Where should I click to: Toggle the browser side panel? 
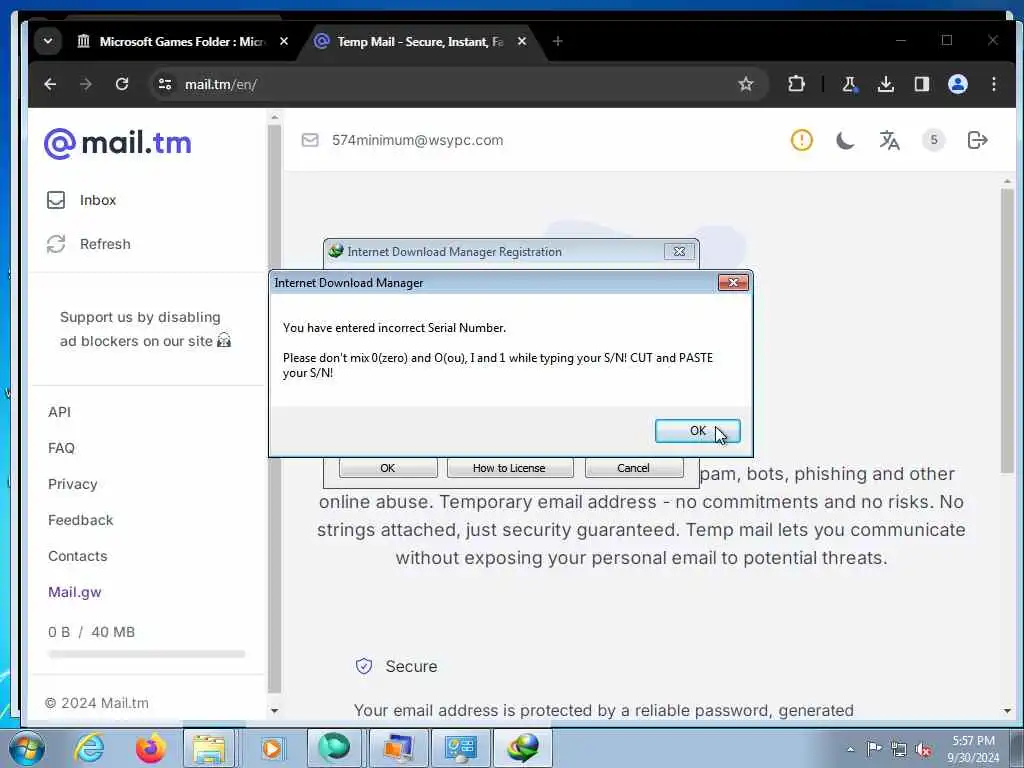921,84
